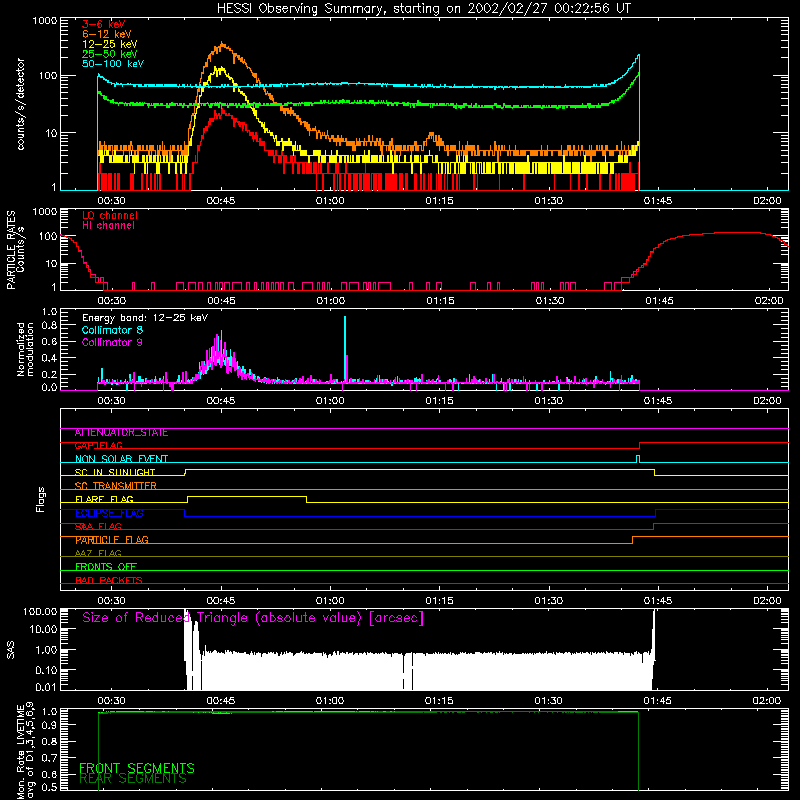Click the 0.5 tick on the livetime axis
800x800 pixels.
pos(49,788)
